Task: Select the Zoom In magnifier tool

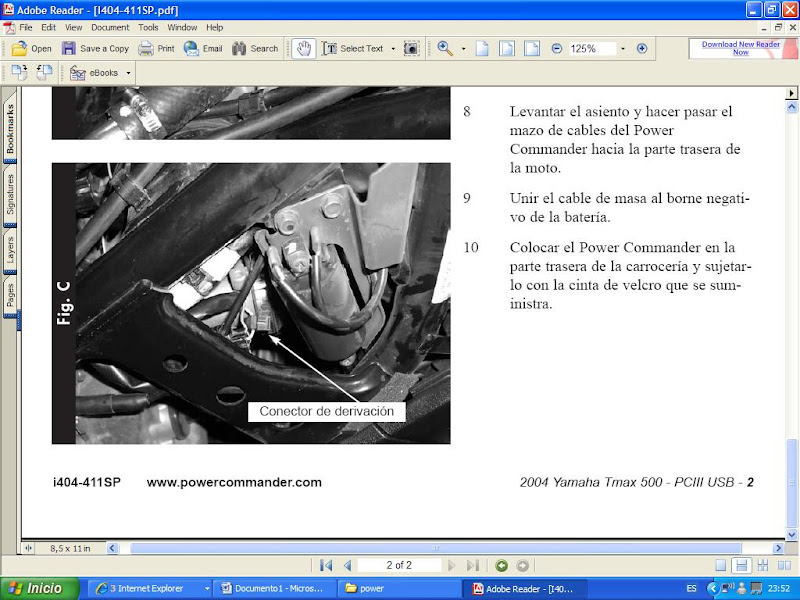Action: click(x=445, y=48)
